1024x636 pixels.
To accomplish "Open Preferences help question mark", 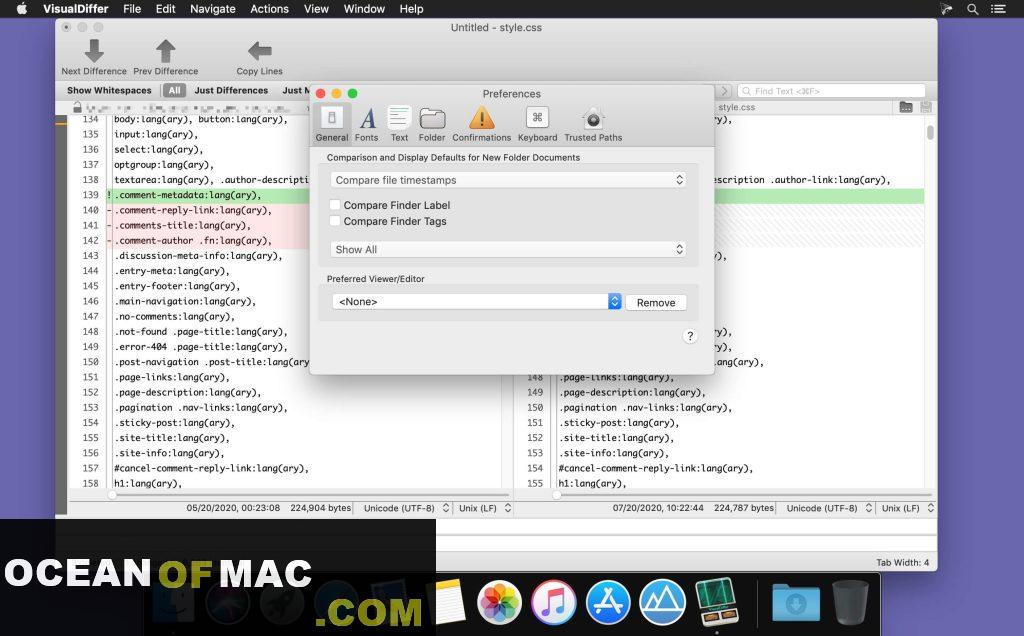I will click(690, 336).
